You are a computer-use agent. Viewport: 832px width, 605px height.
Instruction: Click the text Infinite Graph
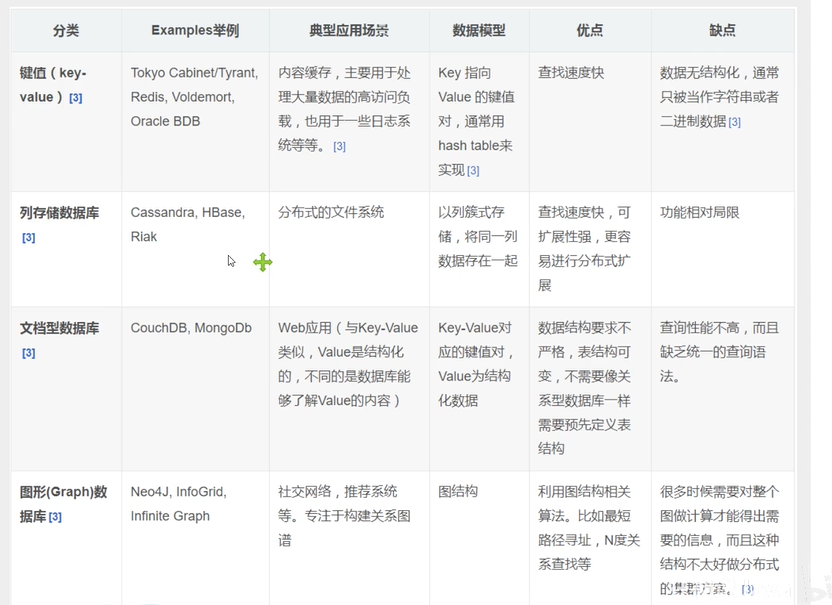(170, 516)
